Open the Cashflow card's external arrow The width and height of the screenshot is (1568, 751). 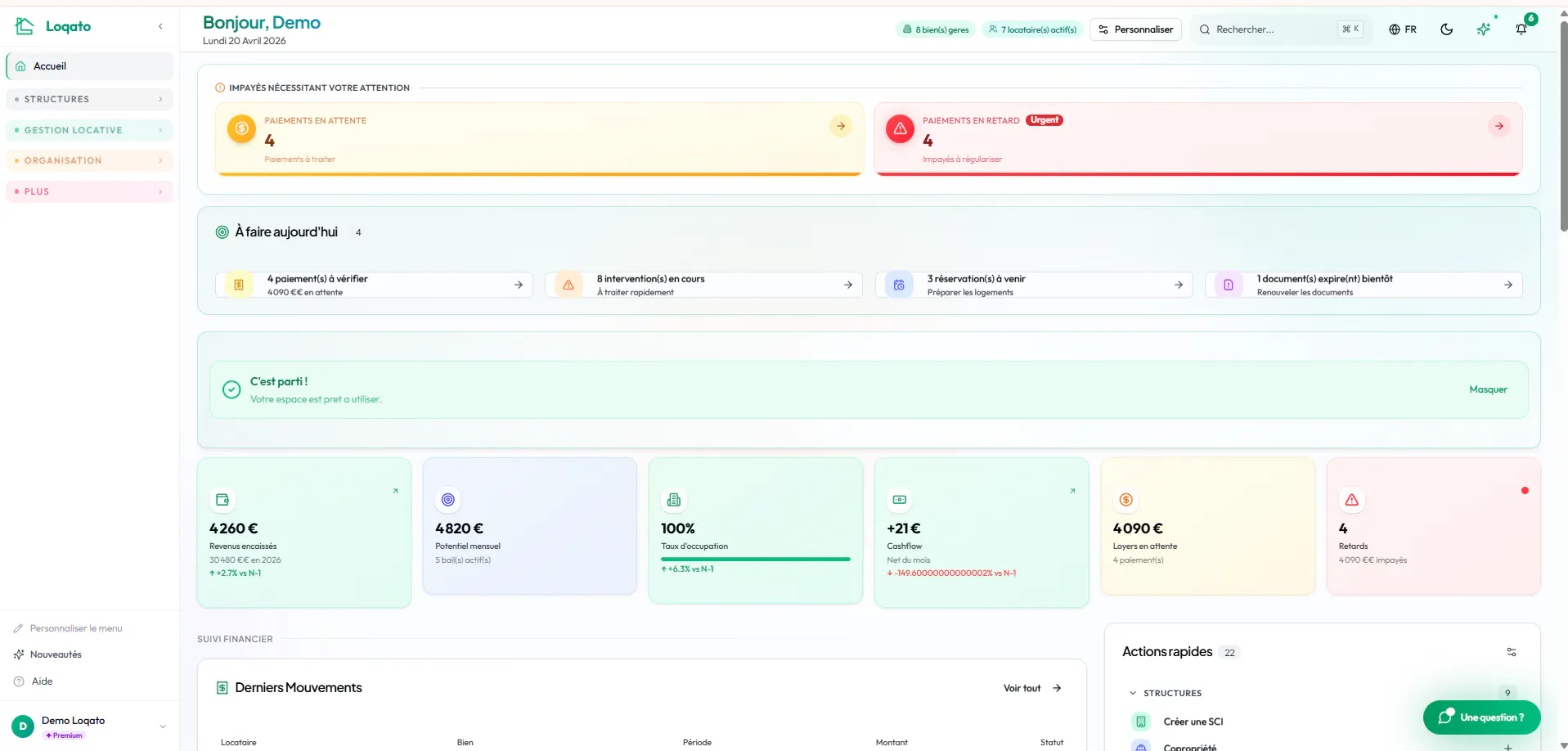click(x=1072, y=491)
